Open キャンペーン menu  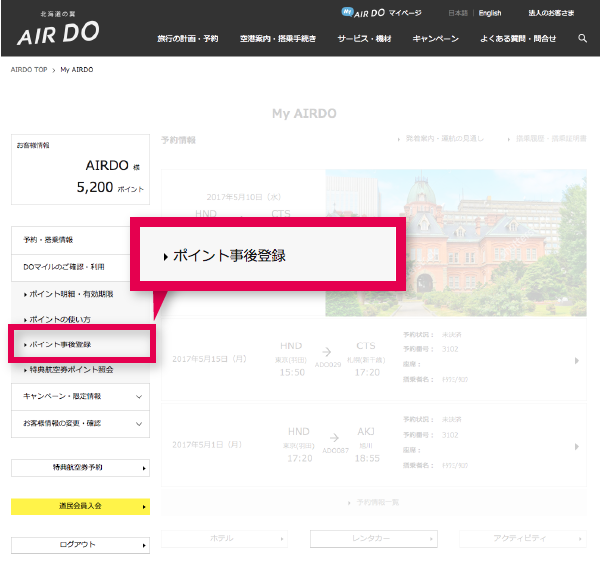coord(435,39)
